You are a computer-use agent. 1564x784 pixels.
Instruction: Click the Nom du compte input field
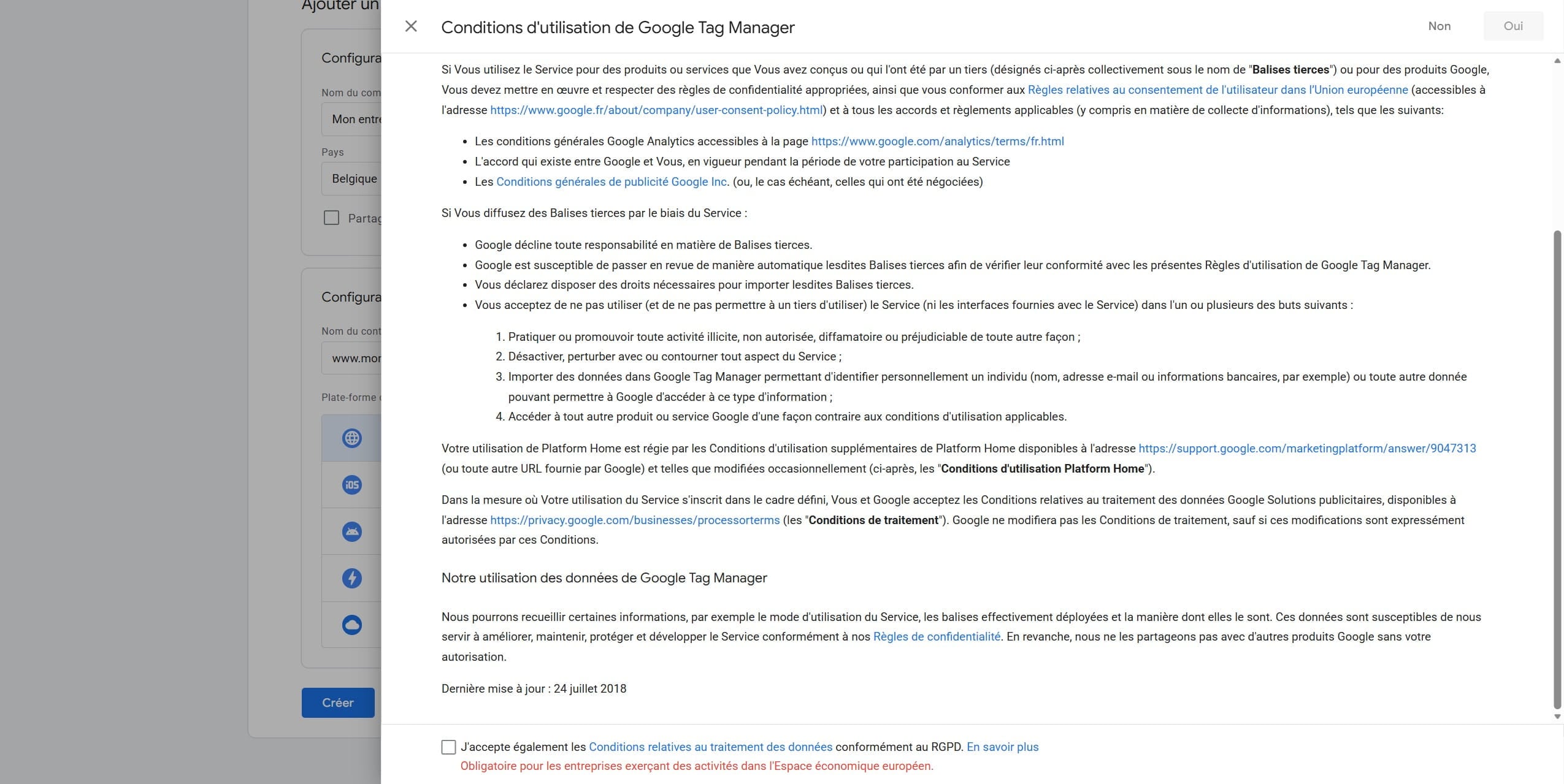(351, 120)
